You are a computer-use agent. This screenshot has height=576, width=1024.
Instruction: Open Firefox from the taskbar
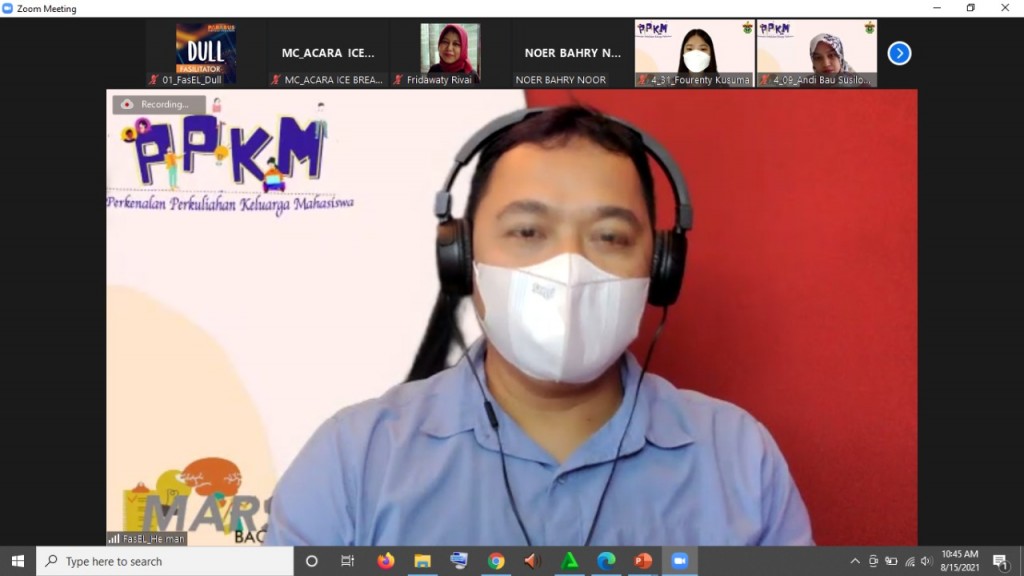pyautogui.click(x=386, y=561)
